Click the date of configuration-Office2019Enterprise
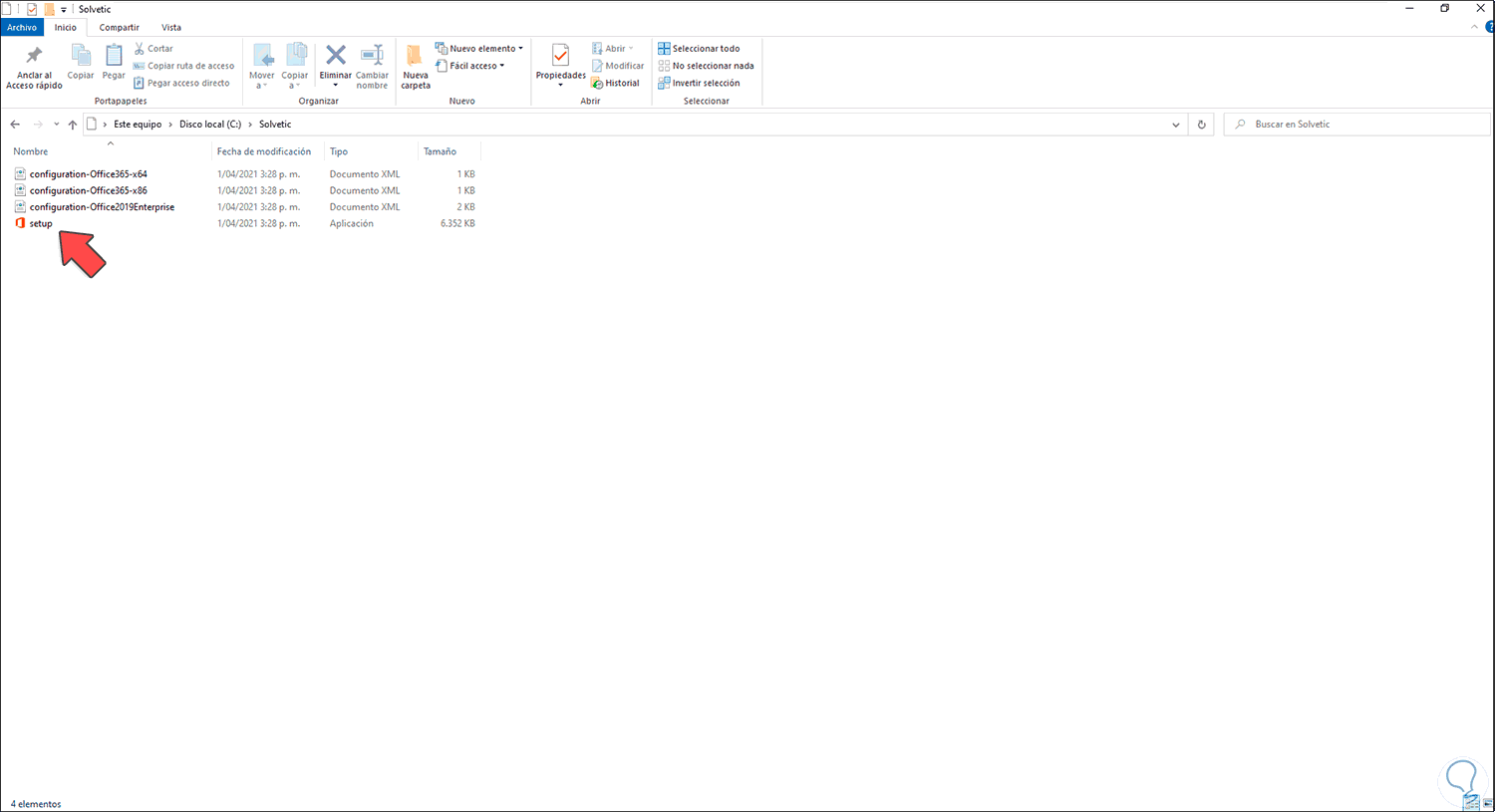1495x812 pixels. pyautogui.click(x=258, y=207)
